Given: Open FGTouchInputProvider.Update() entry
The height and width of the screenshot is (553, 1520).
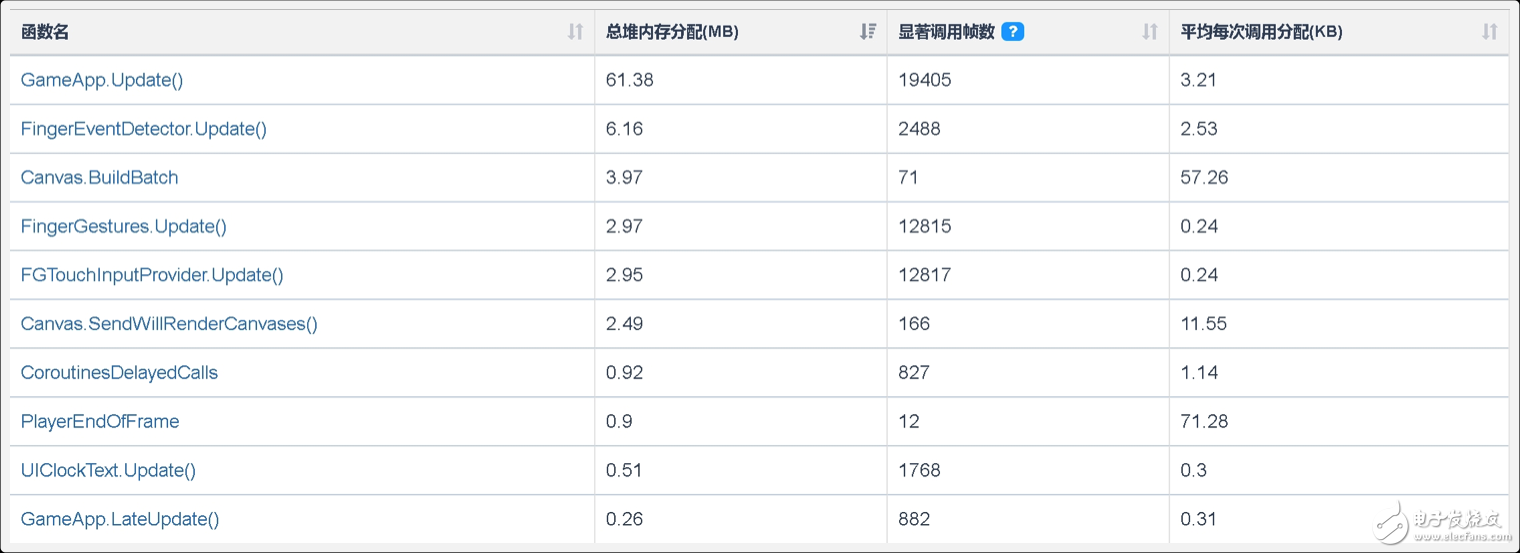Looking at the screenshot, I should [x=152, y=275].
